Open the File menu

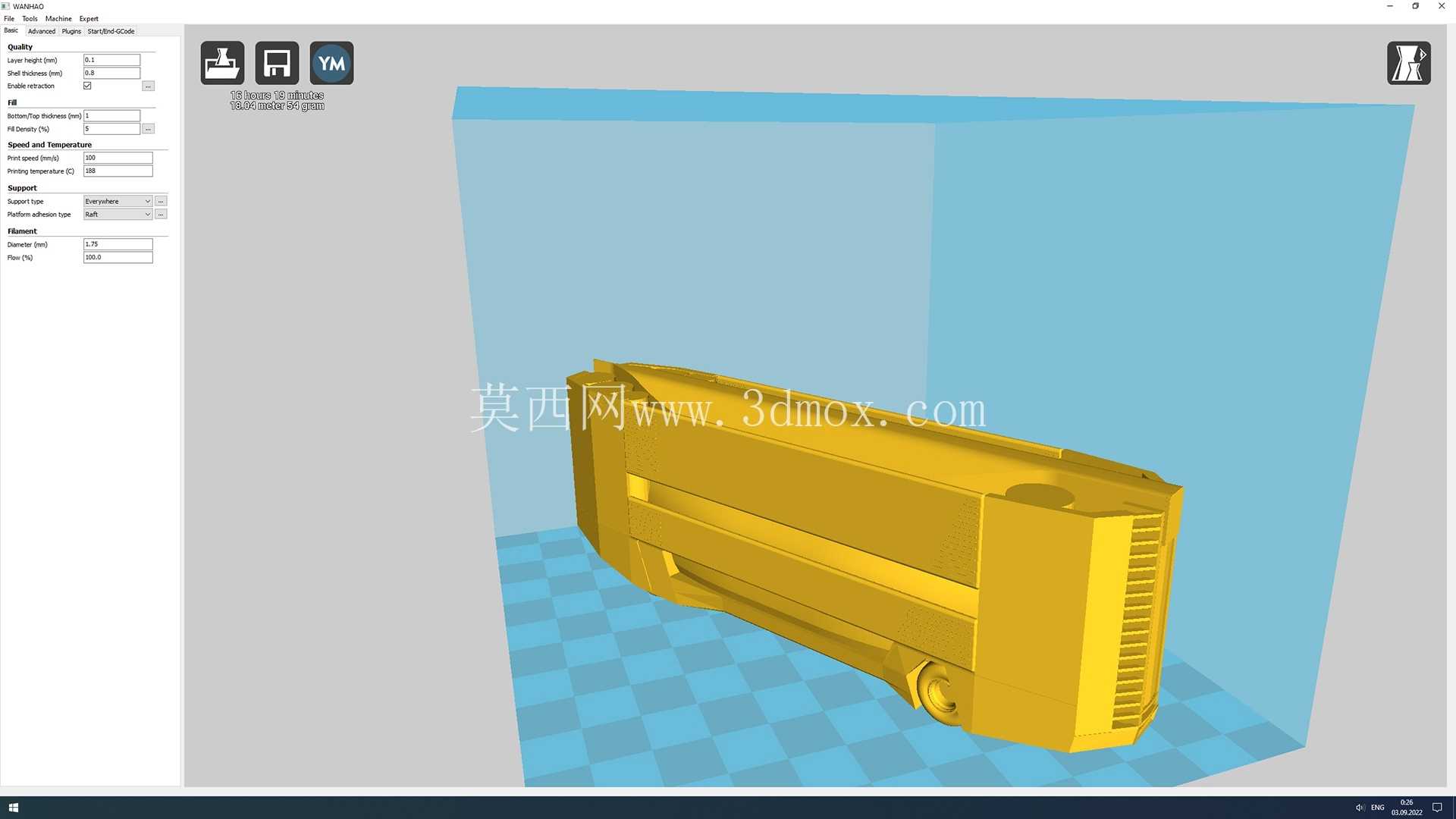click(9, 18)
